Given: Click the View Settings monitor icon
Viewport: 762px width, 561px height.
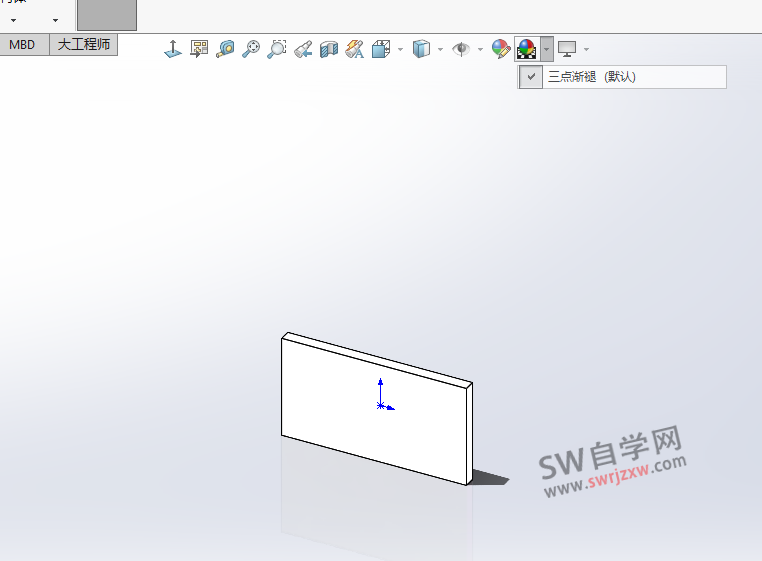Looking at the screenshot, I should tap(567, 49).
